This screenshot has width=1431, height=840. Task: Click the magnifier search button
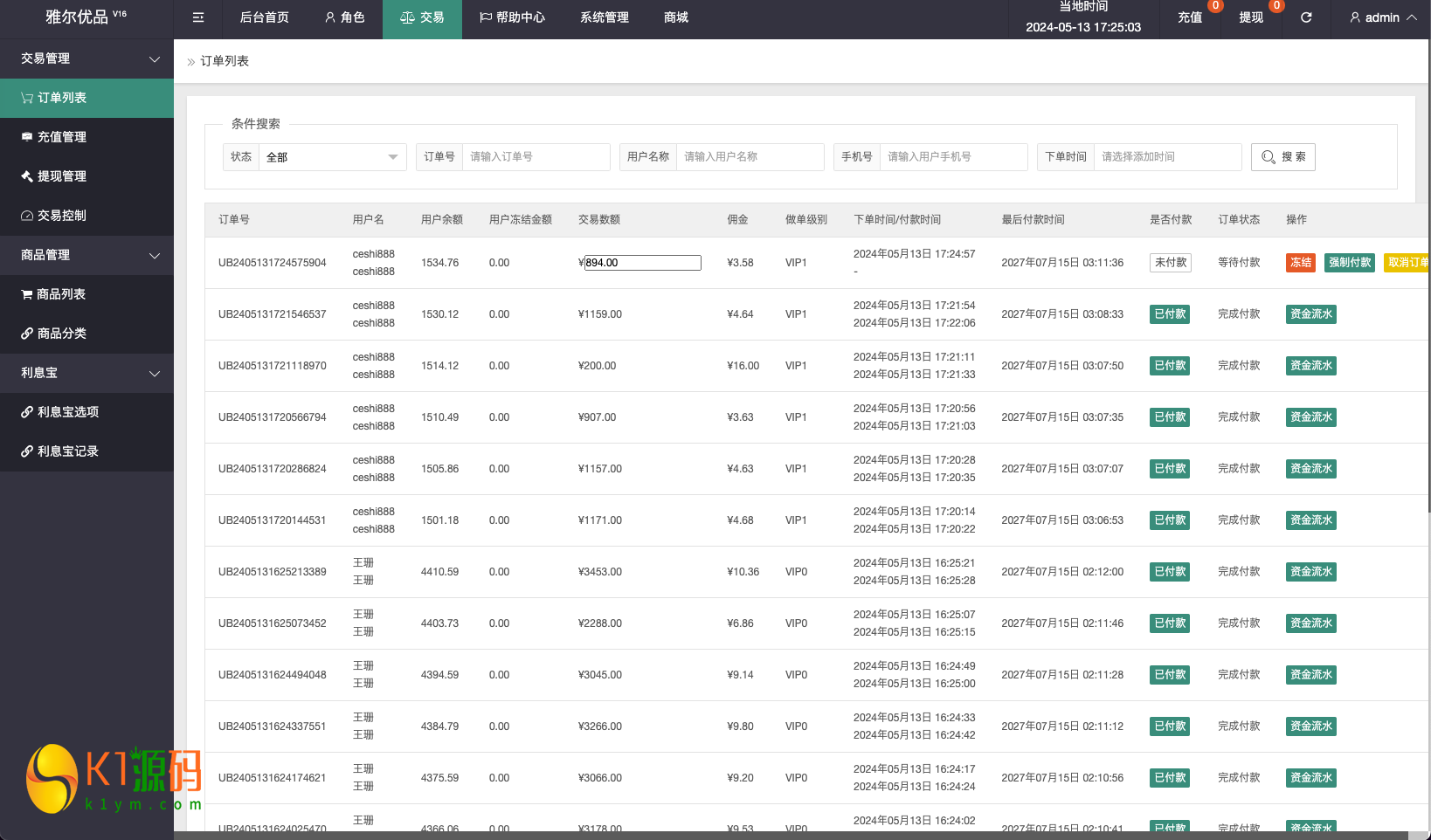[x=1282, y=157]
